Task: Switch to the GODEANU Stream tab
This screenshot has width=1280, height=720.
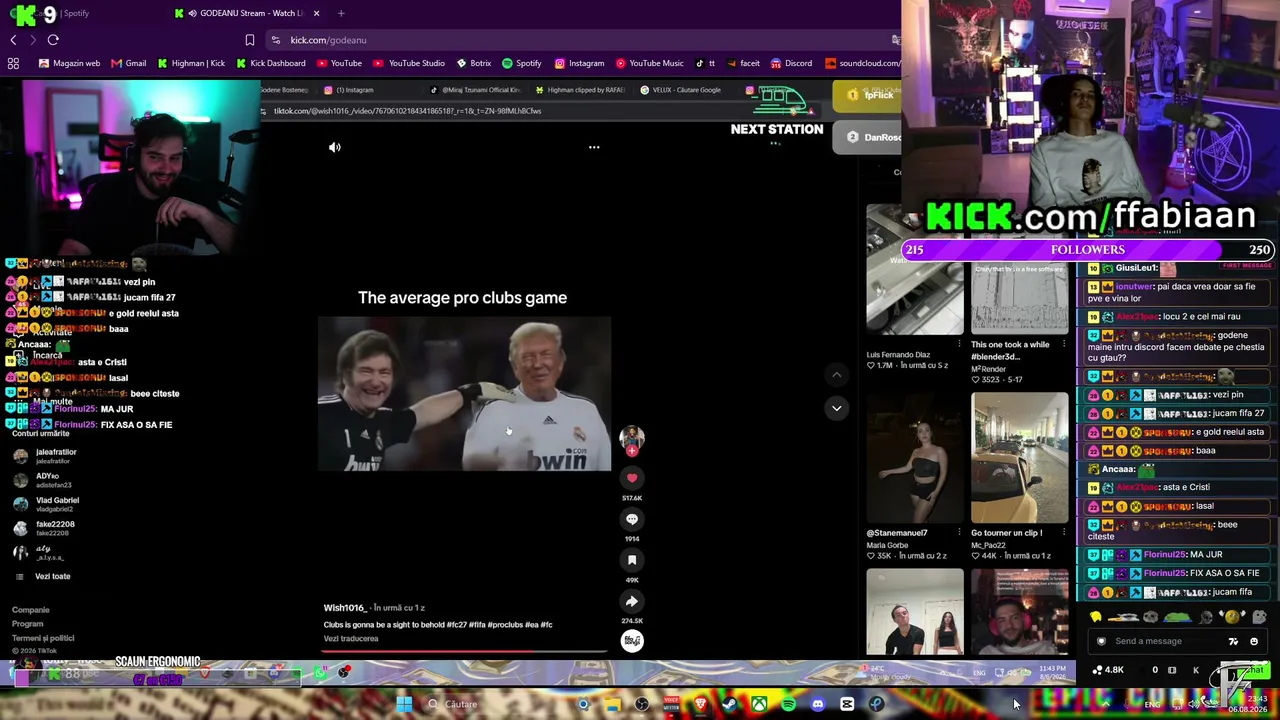Action: tap(247, 13)
